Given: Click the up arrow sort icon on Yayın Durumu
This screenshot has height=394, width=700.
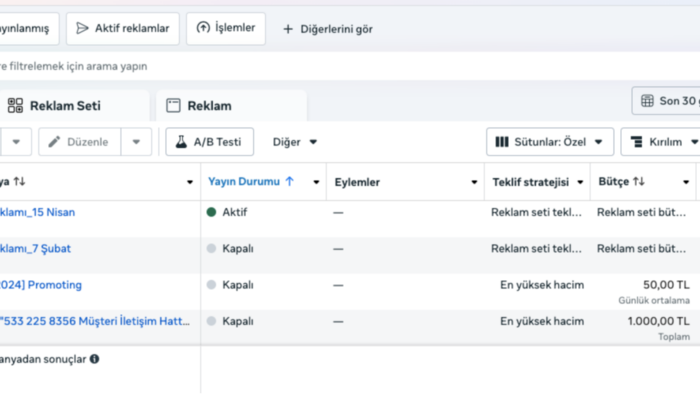Looking at the screenshot, I should [289, 181].
